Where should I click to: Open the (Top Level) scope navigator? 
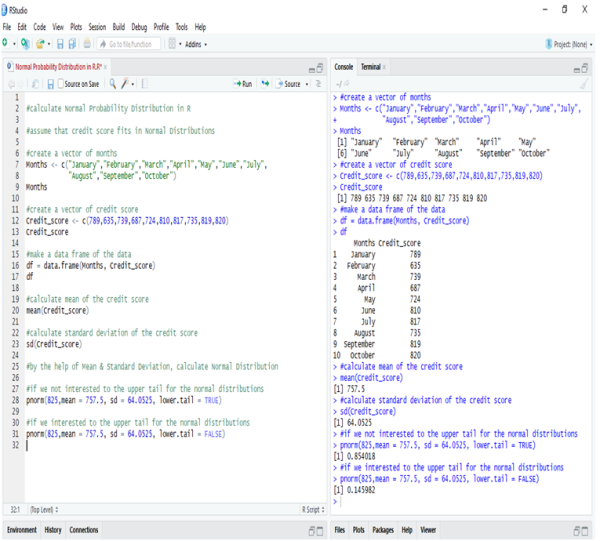tap(44, 509)
